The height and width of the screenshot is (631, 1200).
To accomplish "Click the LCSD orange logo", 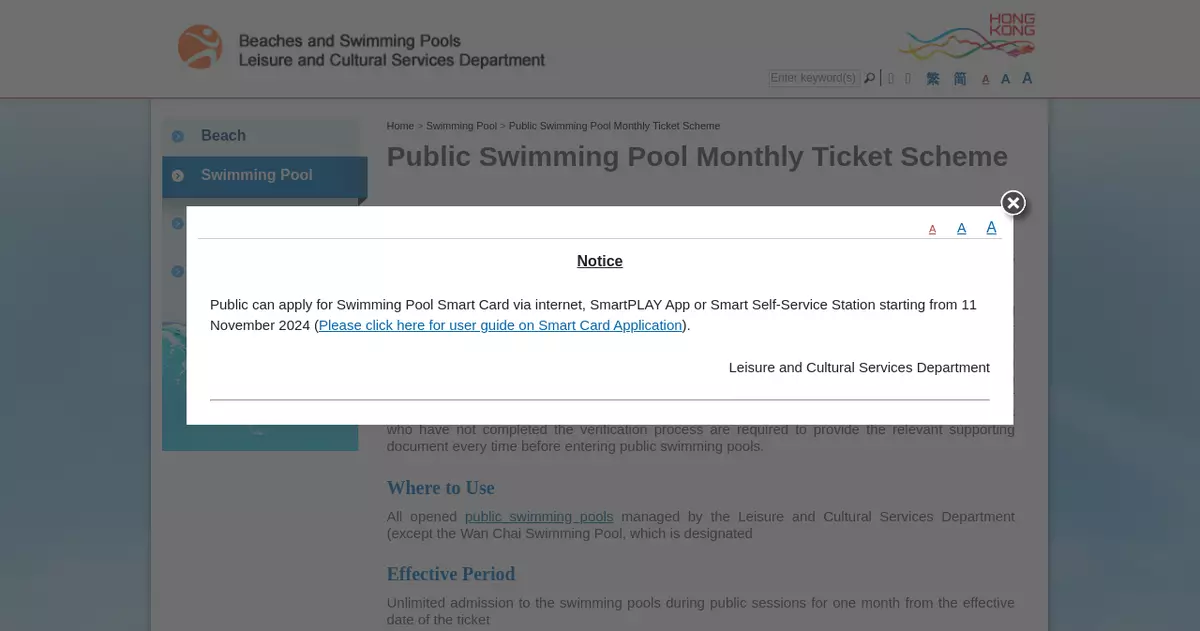I will [x=200, y=46].
